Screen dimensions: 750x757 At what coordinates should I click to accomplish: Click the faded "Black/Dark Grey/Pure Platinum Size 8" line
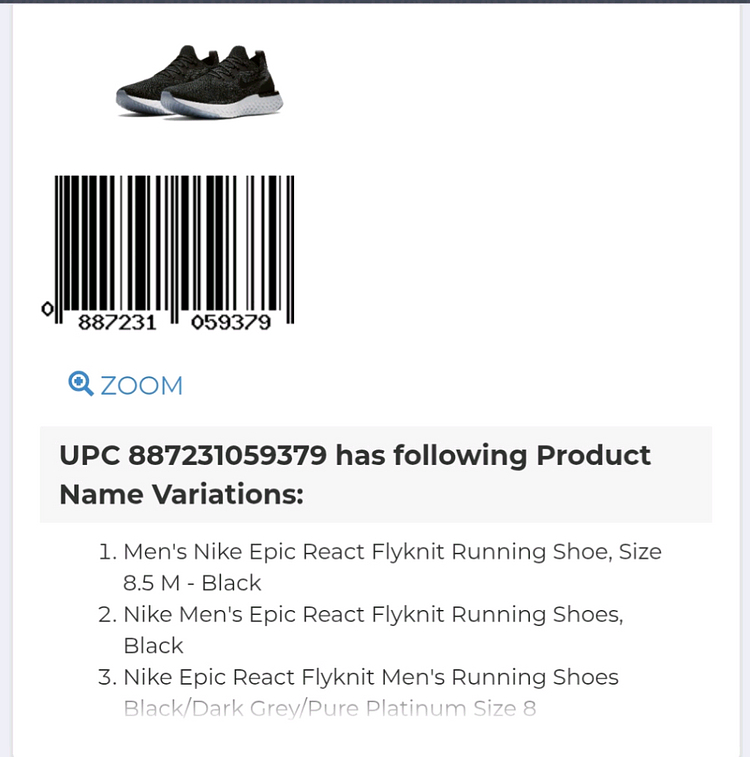(x=330, y=709)
